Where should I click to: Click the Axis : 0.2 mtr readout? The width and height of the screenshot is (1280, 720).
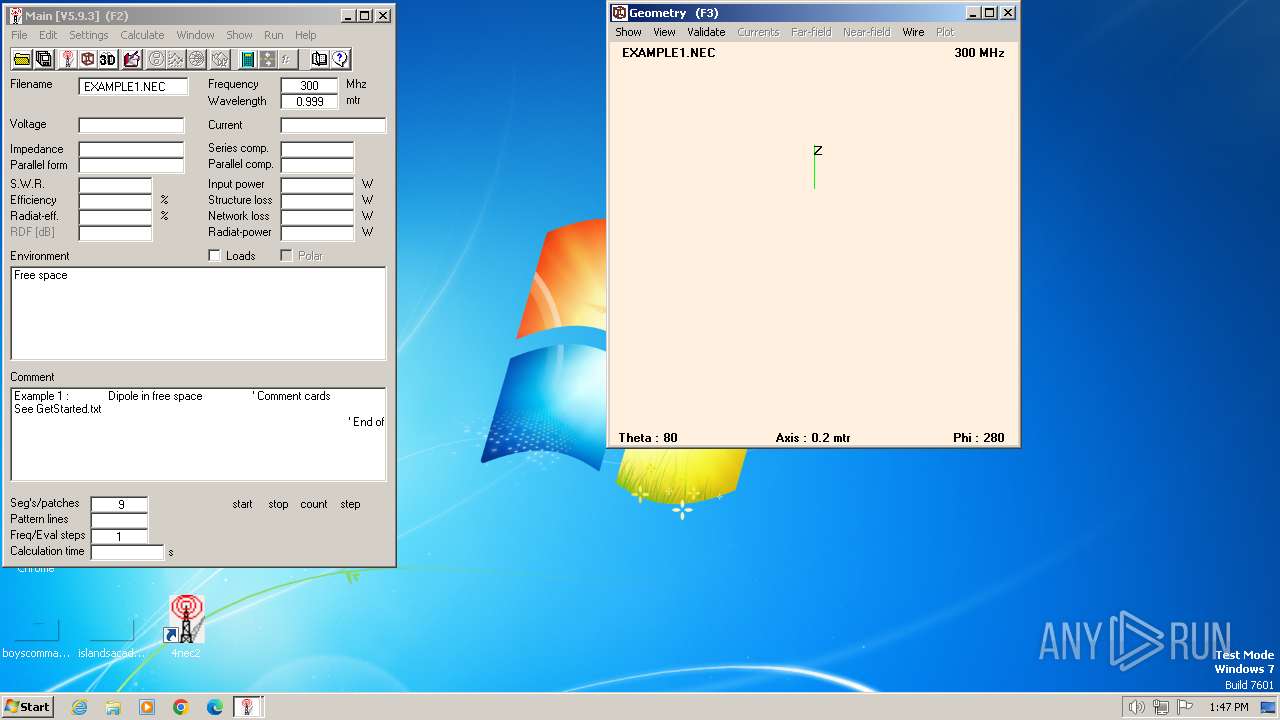(813, 438)
